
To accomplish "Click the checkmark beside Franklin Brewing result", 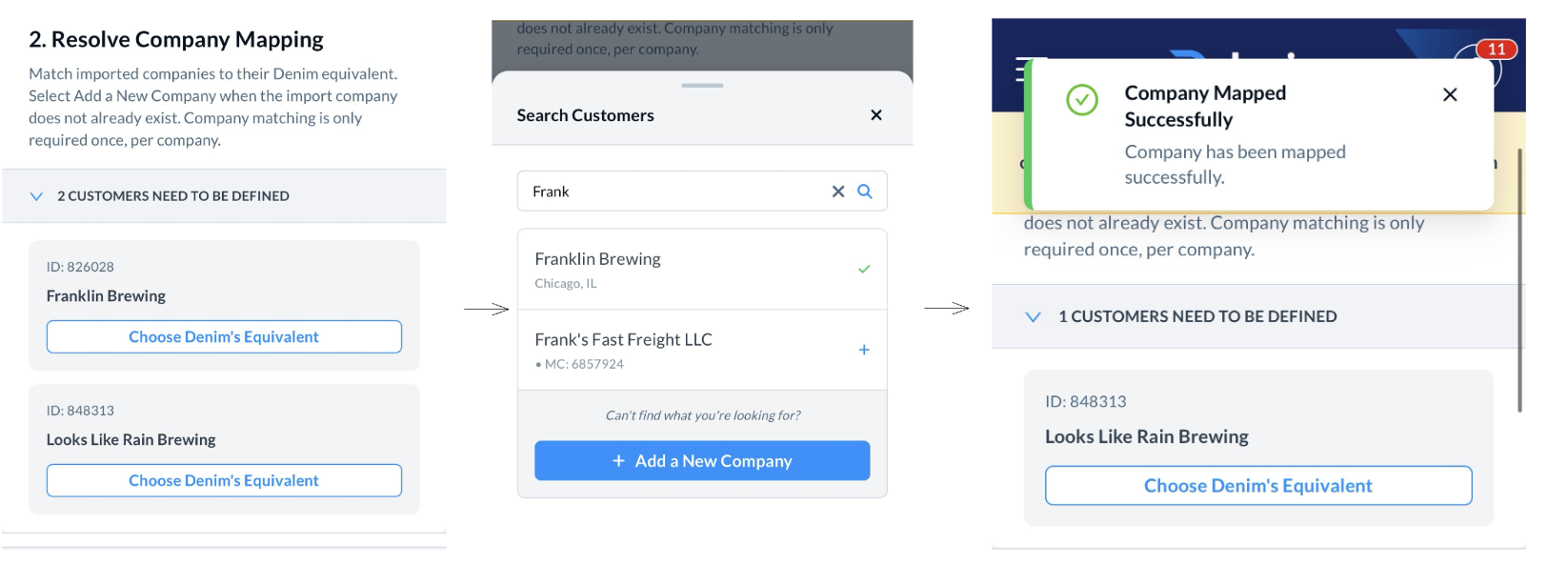I will pyautogui.click(x=864, y=270).
